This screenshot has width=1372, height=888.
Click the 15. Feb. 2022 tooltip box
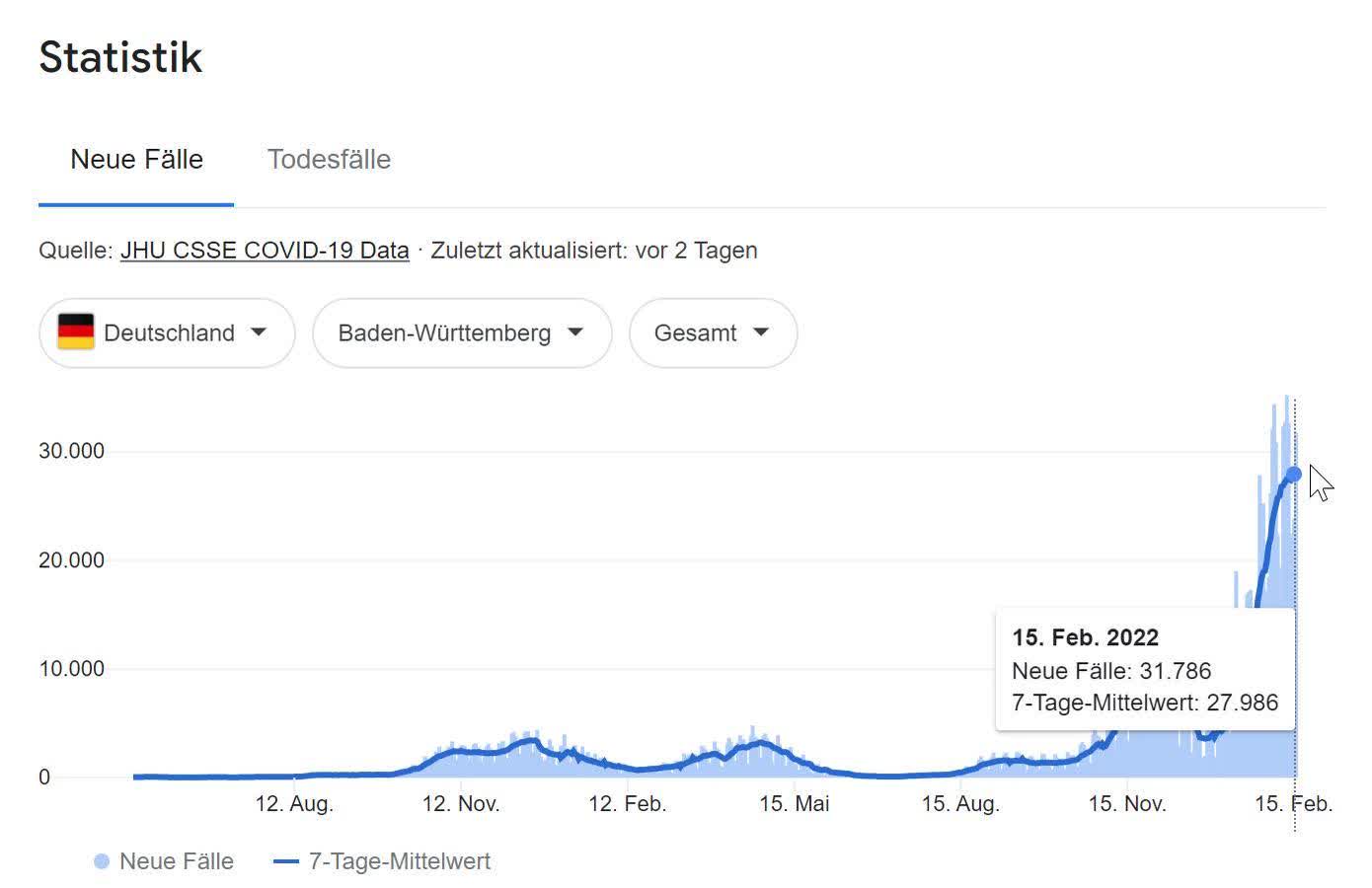pos(1145,670)
